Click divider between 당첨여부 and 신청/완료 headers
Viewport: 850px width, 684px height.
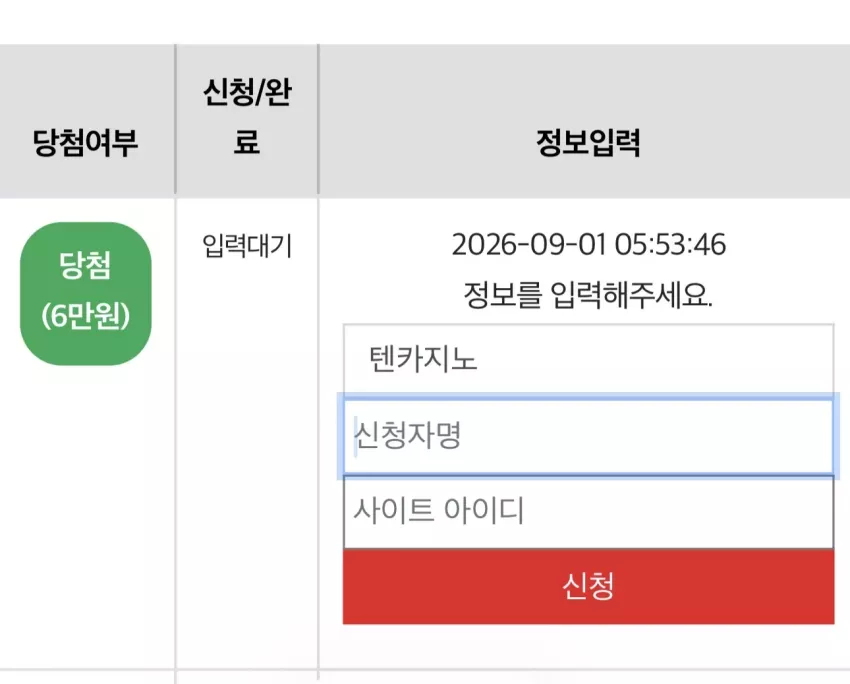176,119
